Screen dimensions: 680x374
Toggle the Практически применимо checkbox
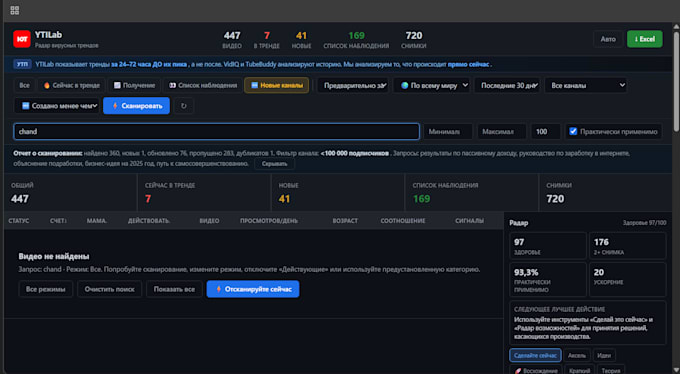coord(573,131)
